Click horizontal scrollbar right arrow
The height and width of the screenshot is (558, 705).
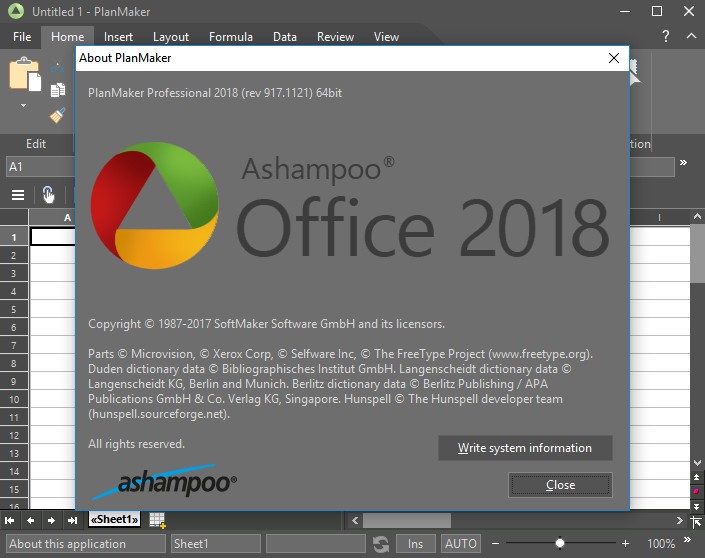point(680,521)
